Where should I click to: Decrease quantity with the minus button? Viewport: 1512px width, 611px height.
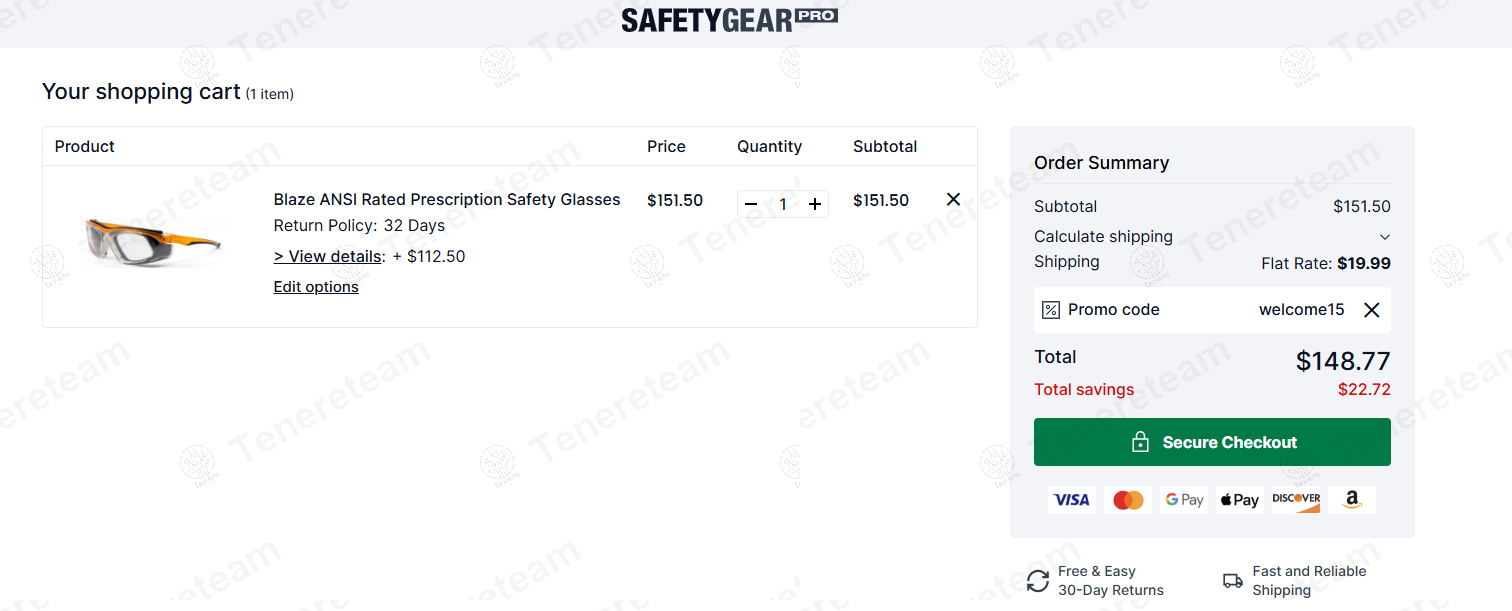tap(751, 204)
